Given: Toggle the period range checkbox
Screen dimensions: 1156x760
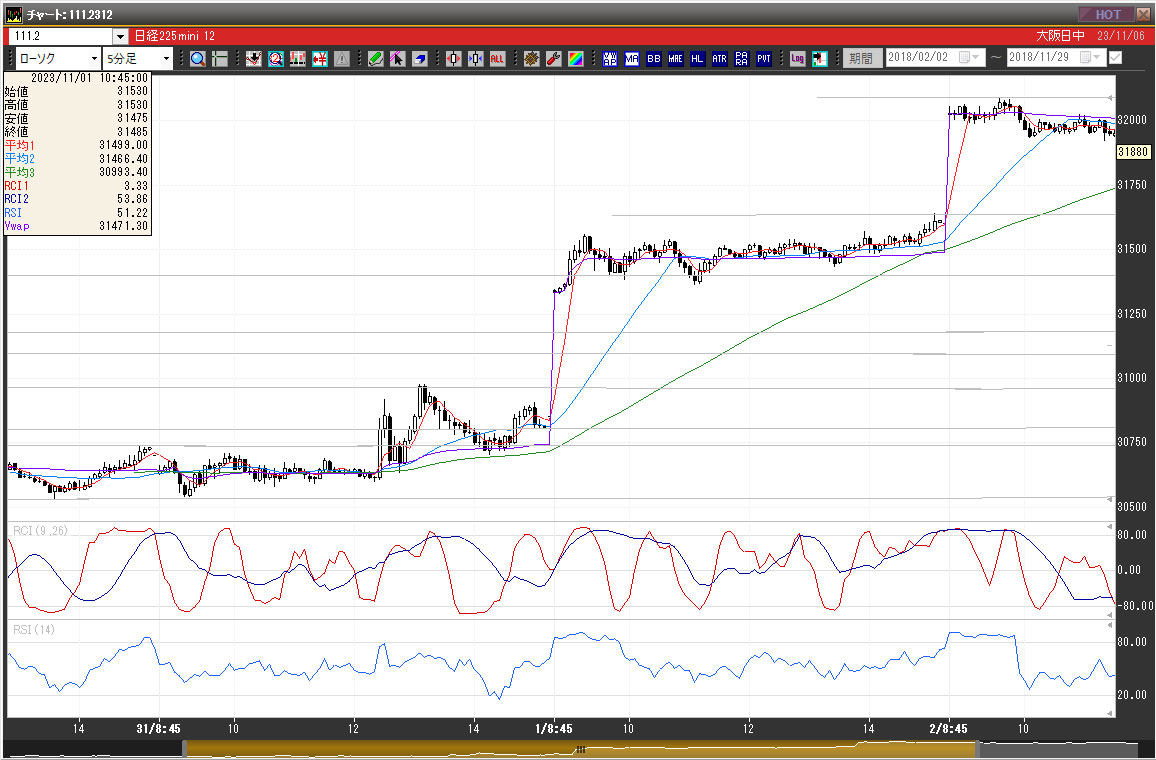Looking at the screenshot, I should click(x=1115, y=57).
